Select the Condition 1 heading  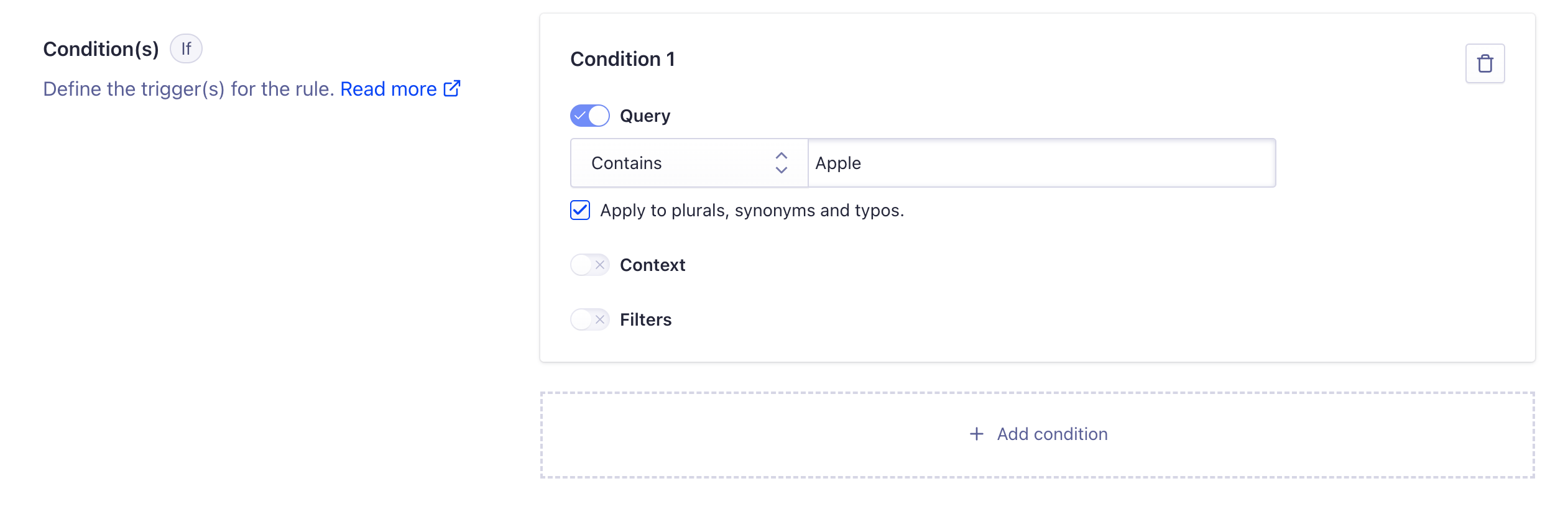click(622, 59)
